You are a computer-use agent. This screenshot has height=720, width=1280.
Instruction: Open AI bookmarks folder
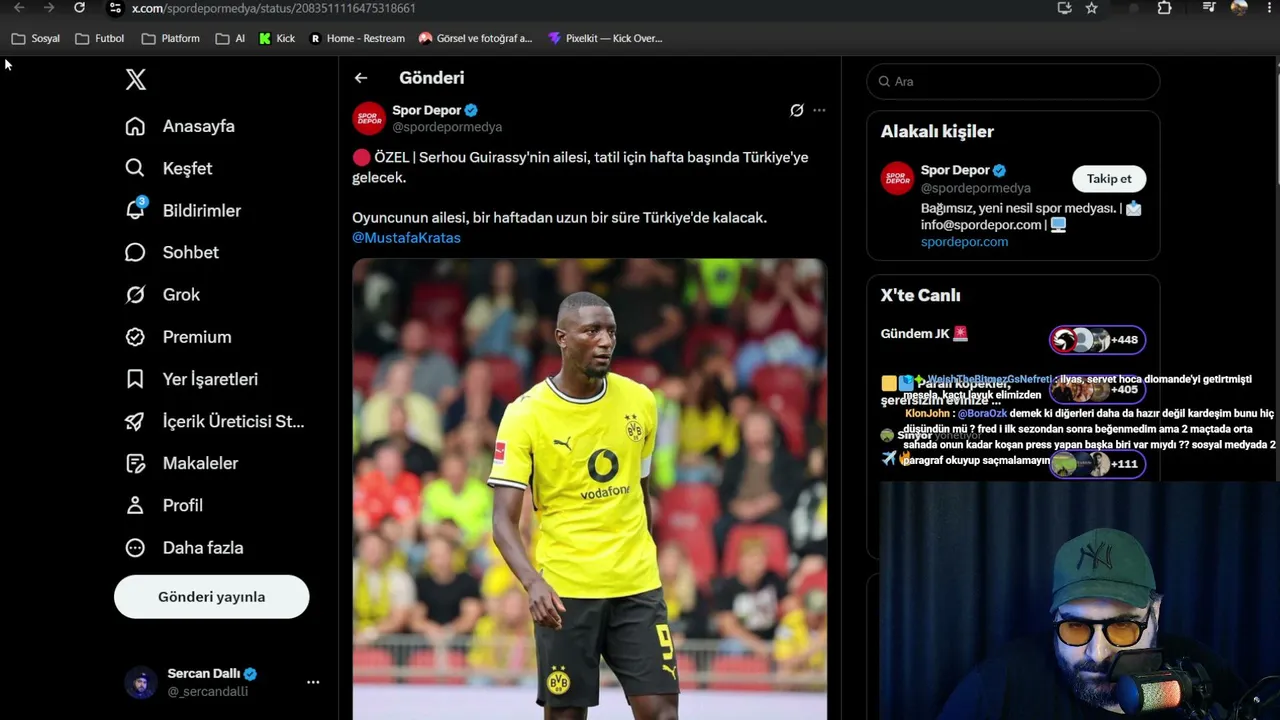click(x=230, y=39)
